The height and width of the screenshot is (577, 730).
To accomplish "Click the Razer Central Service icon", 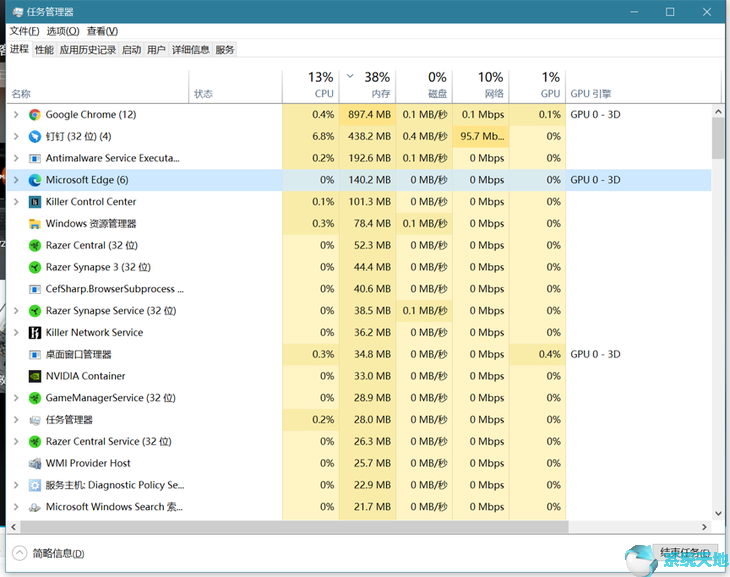I will (x=34, y=442).
